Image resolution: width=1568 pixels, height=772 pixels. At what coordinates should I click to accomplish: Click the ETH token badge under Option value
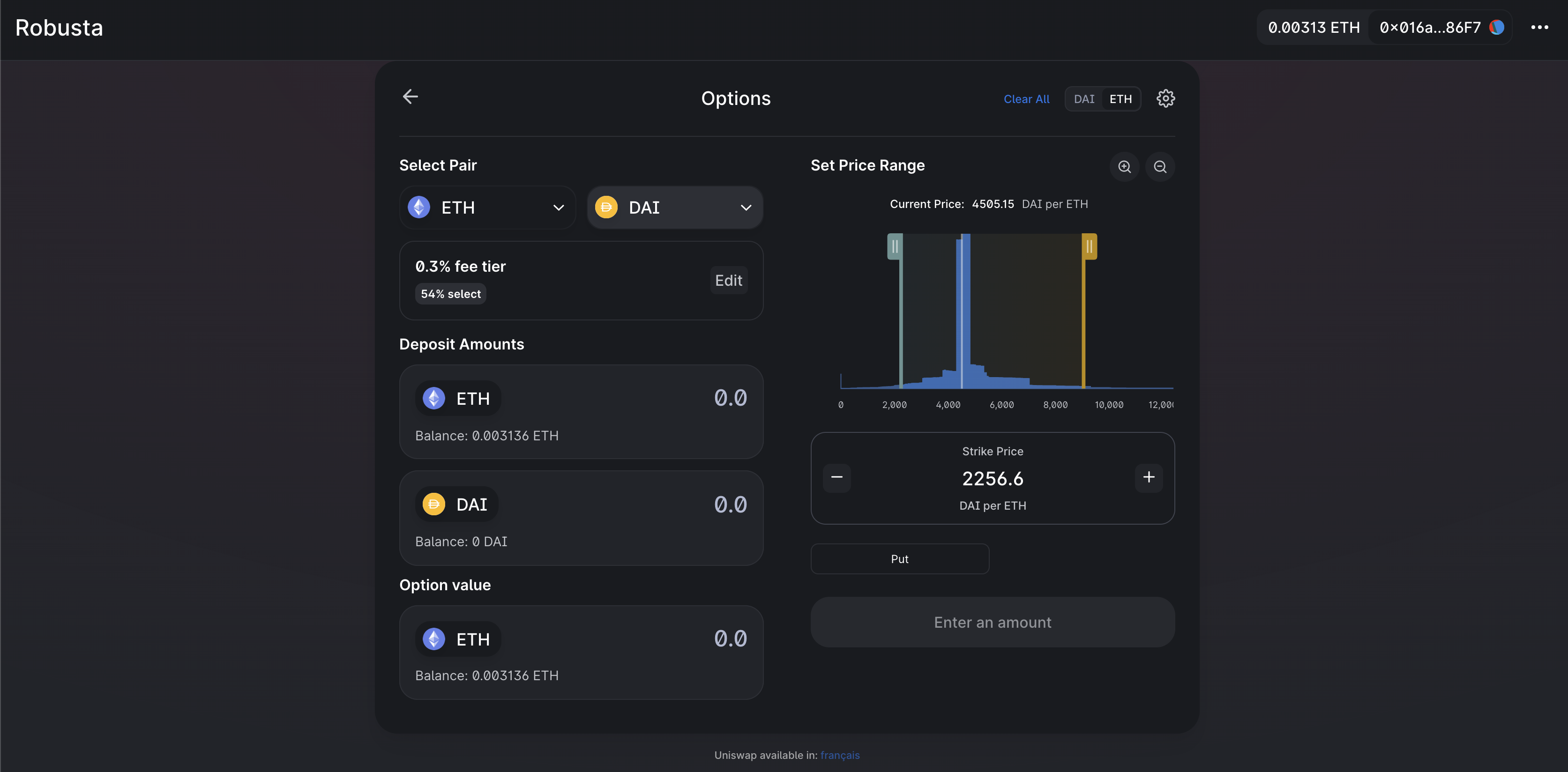pyautogui.click(x=458, y=639)
